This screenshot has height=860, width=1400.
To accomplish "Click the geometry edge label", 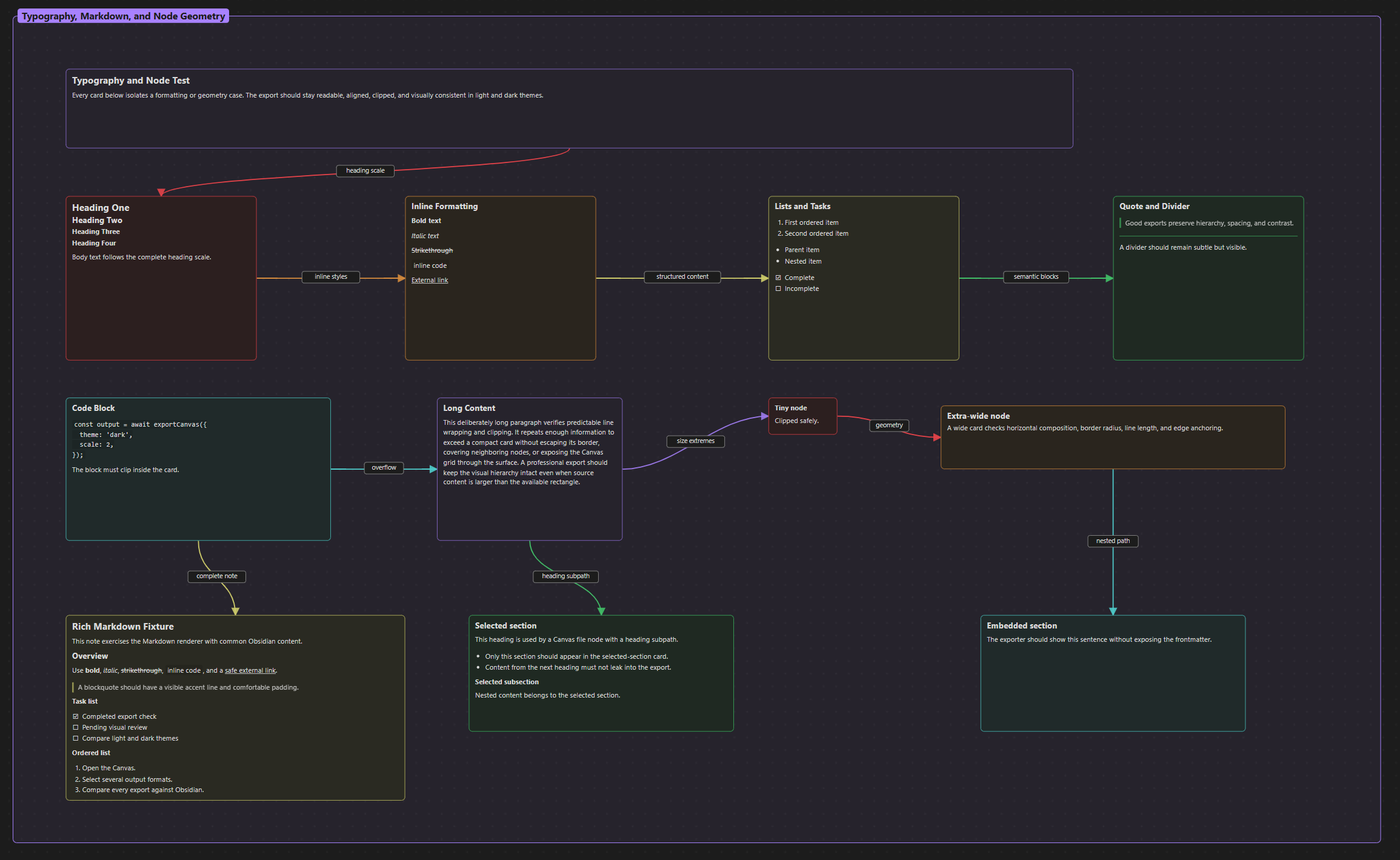I will pos(889,425).
